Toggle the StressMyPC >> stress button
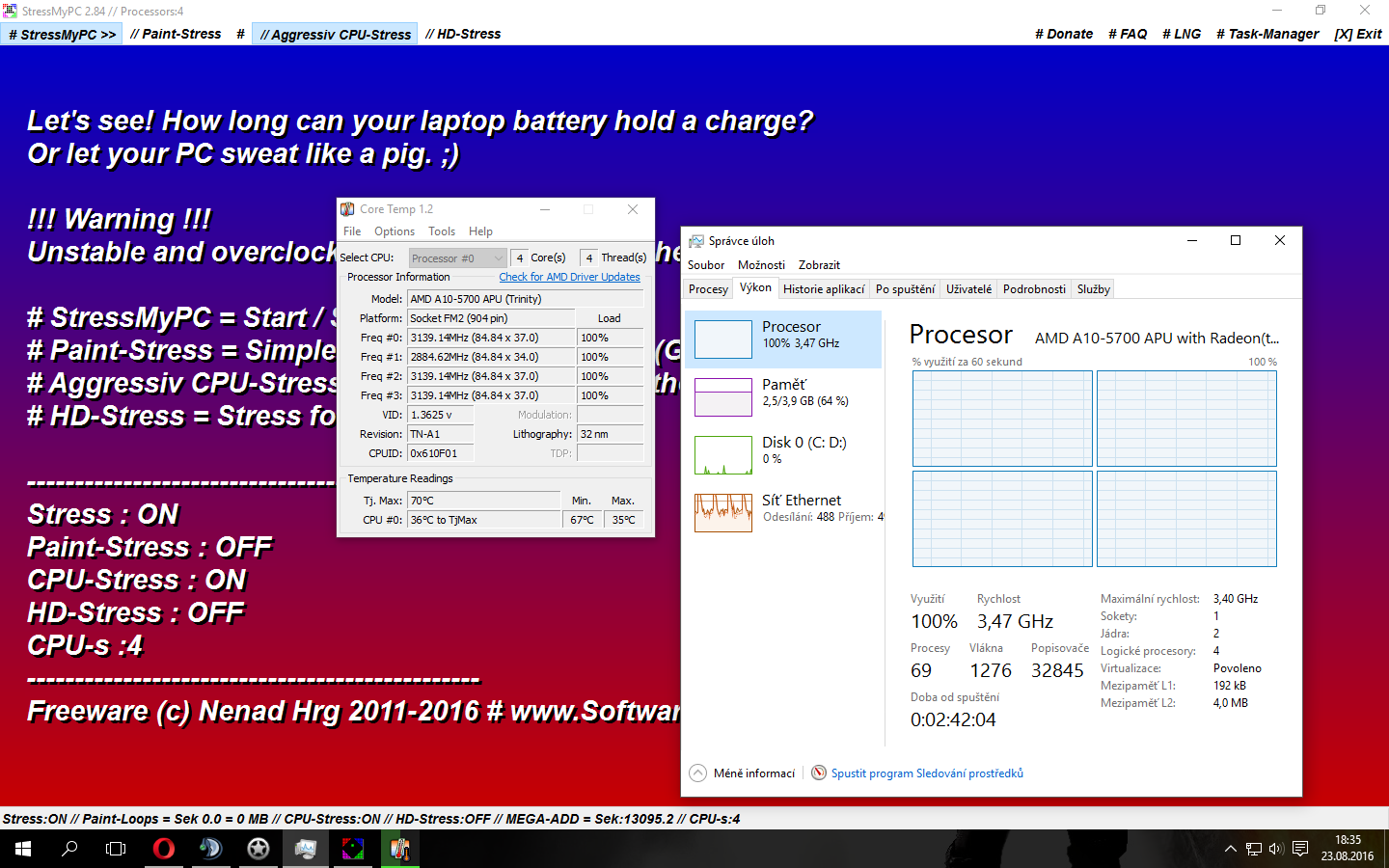The width and height of the screenshot is (1389, 868). coord(62,34)
